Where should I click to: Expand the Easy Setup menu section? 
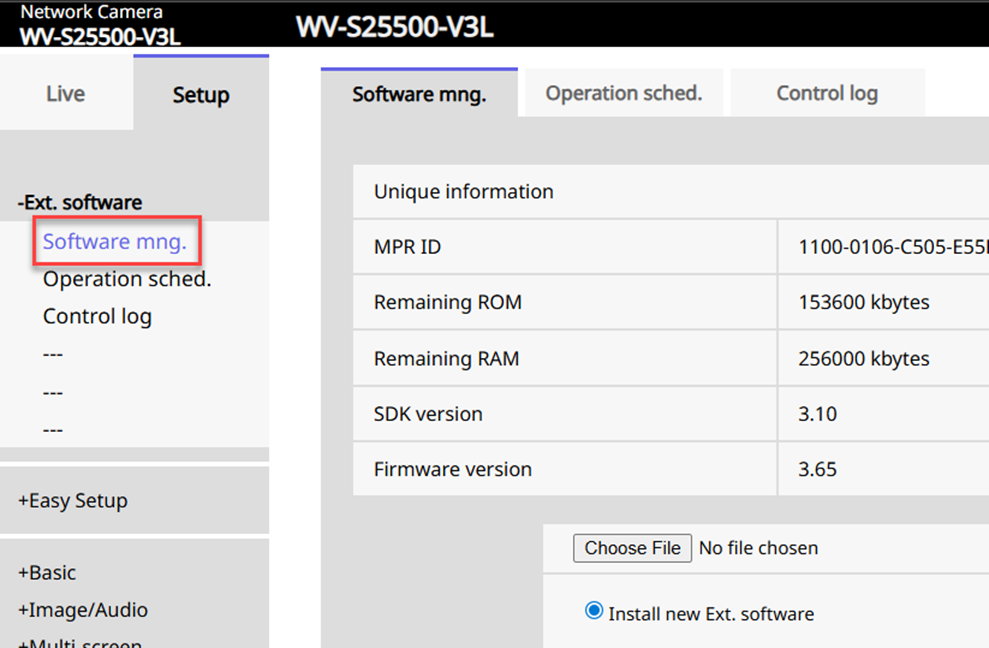(73, 500)
